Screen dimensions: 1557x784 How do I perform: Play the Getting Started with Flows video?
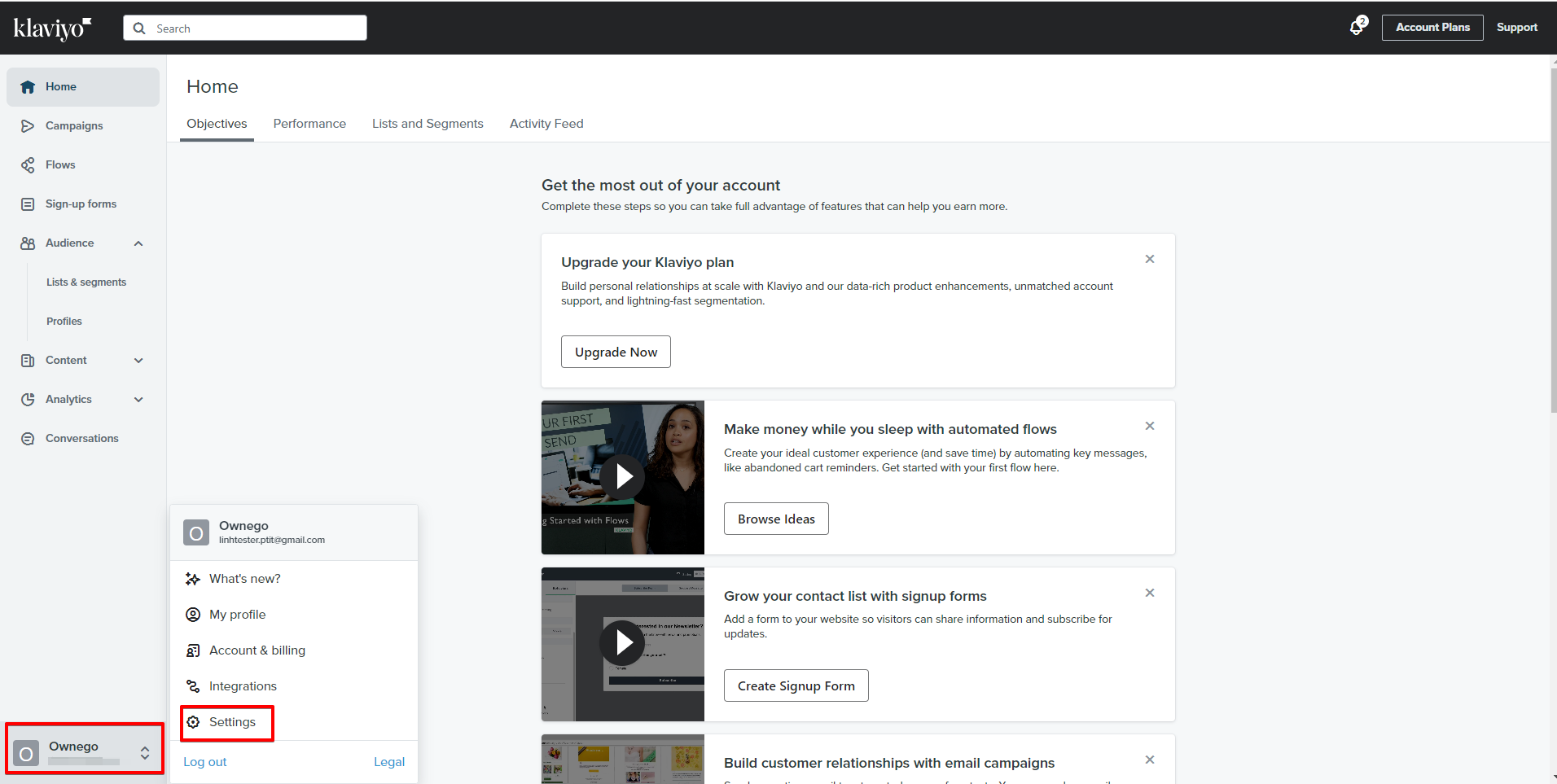tap(623, 476)
